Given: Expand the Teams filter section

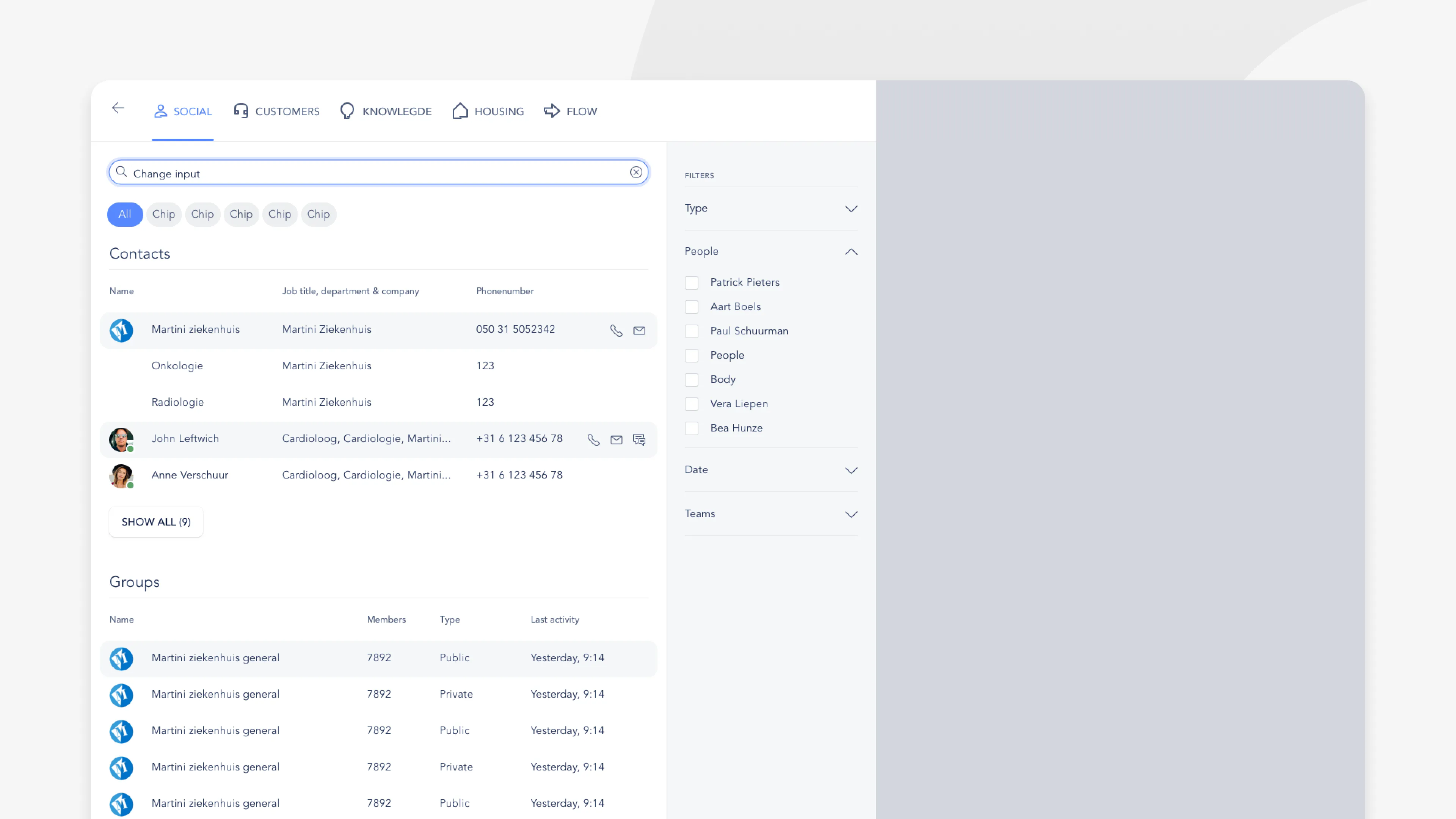Looking at the screenshot, I should [851, 515].
